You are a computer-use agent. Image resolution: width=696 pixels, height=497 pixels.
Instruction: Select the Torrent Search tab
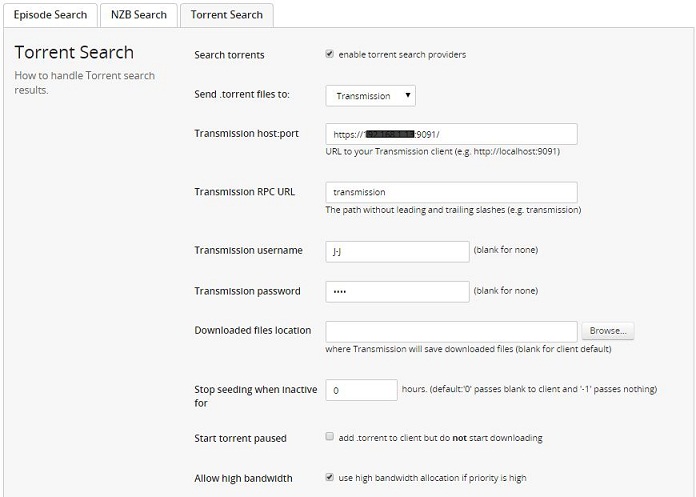pyautogui.click(x=226, y=15)
